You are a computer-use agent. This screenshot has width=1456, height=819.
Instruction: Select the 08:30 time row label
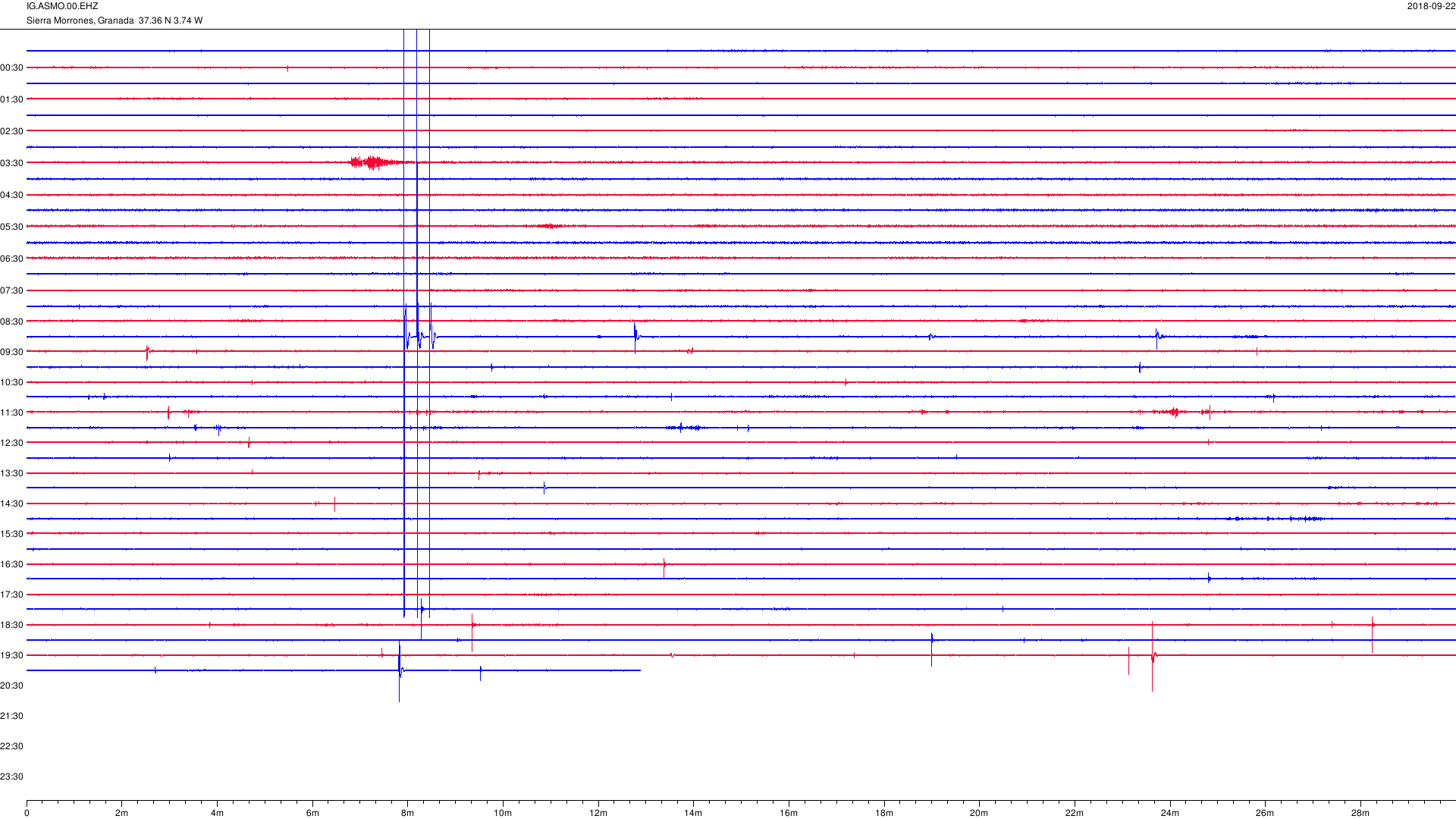point(12,322)
